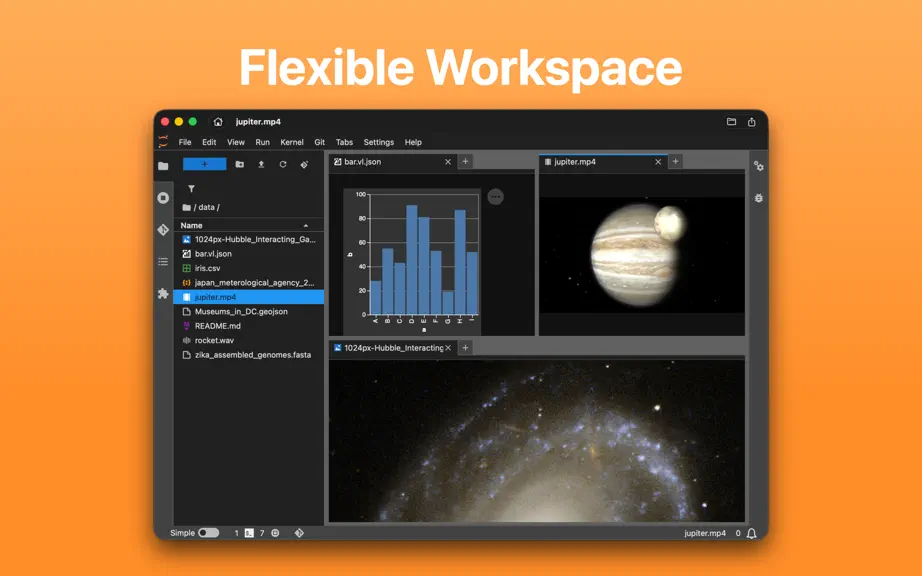Select zika_assembled_genomes.fasta file

pyautogui.click(x=248, y=355)
